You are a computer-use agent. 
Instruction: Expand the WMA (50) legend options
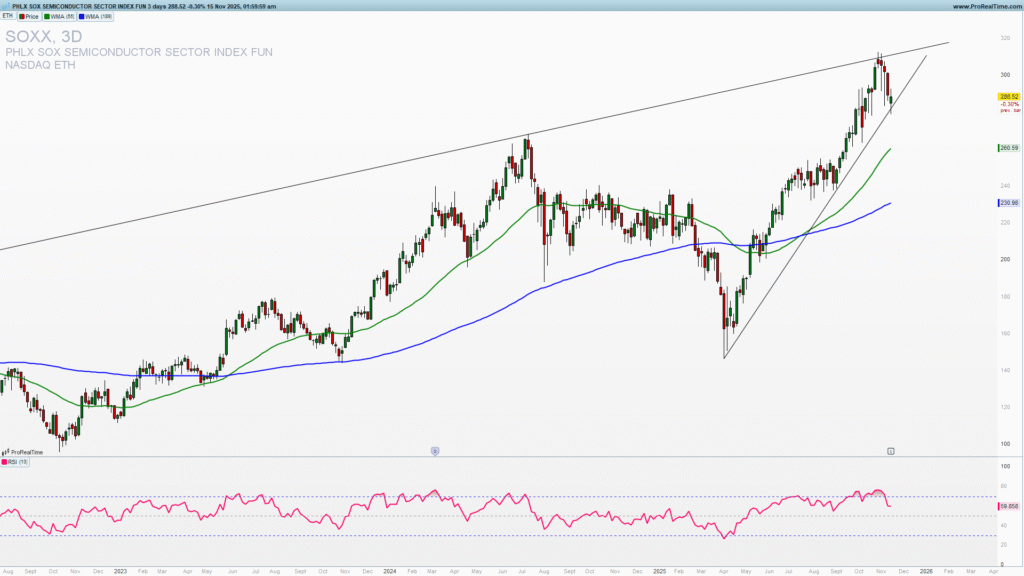tap(62, 16)
